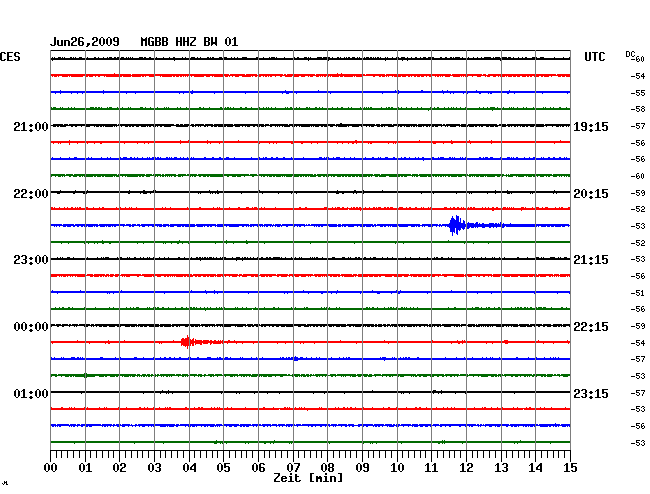Click the DC value -58

638,109
